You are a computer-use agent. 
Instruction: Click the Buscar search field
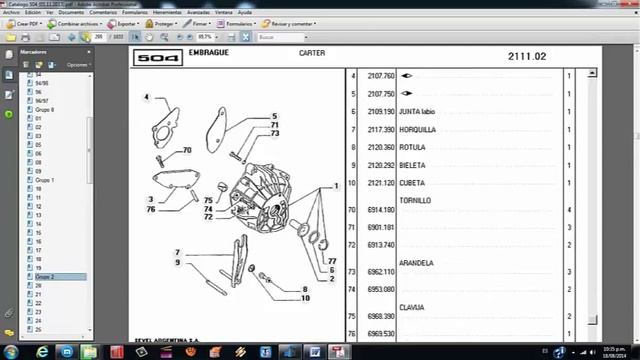pyautogui.click(x=280, y=37)
